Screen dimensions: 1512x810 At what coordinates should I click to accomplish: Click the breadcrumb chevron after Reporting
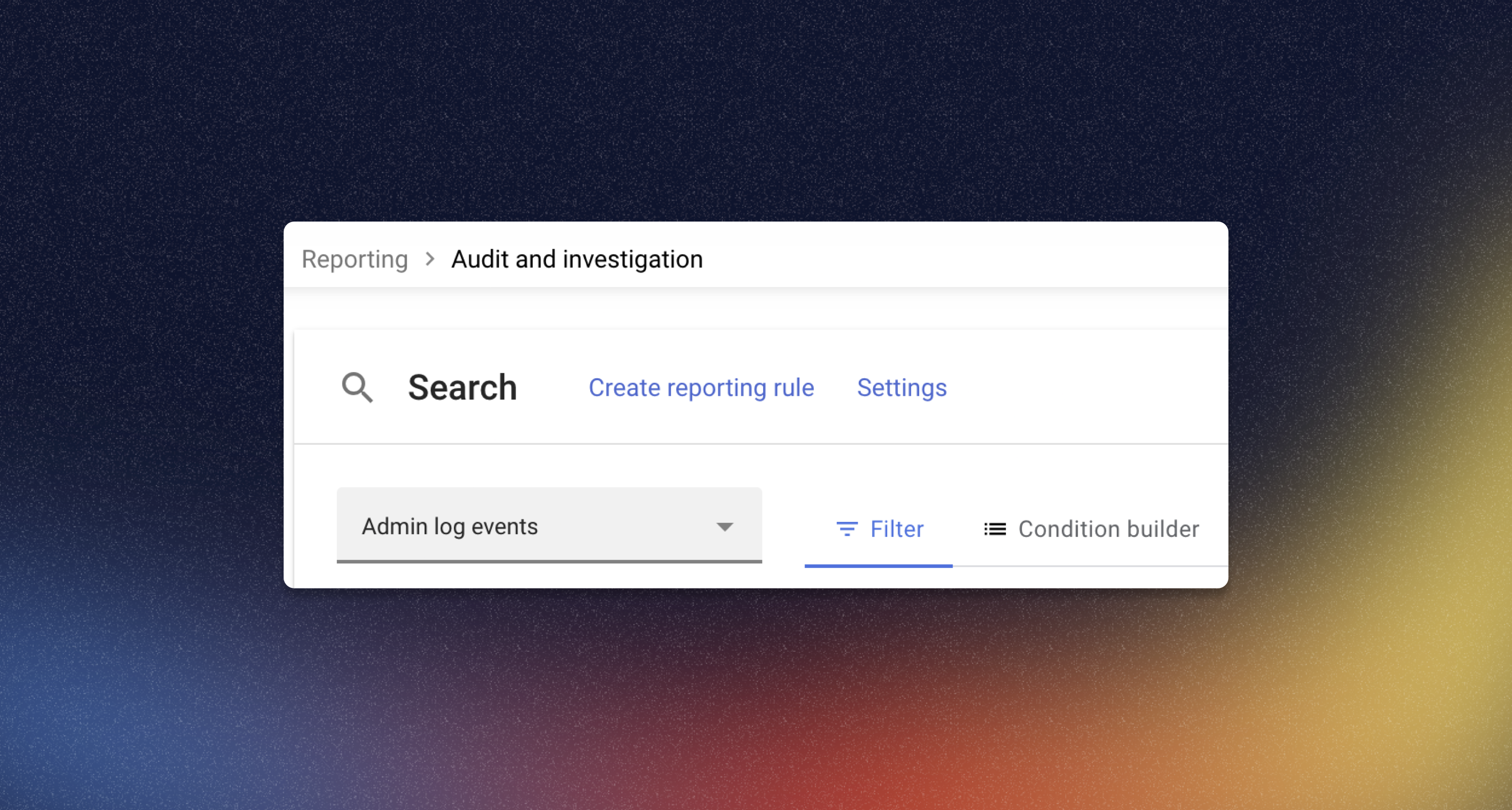tap(429, 259)
